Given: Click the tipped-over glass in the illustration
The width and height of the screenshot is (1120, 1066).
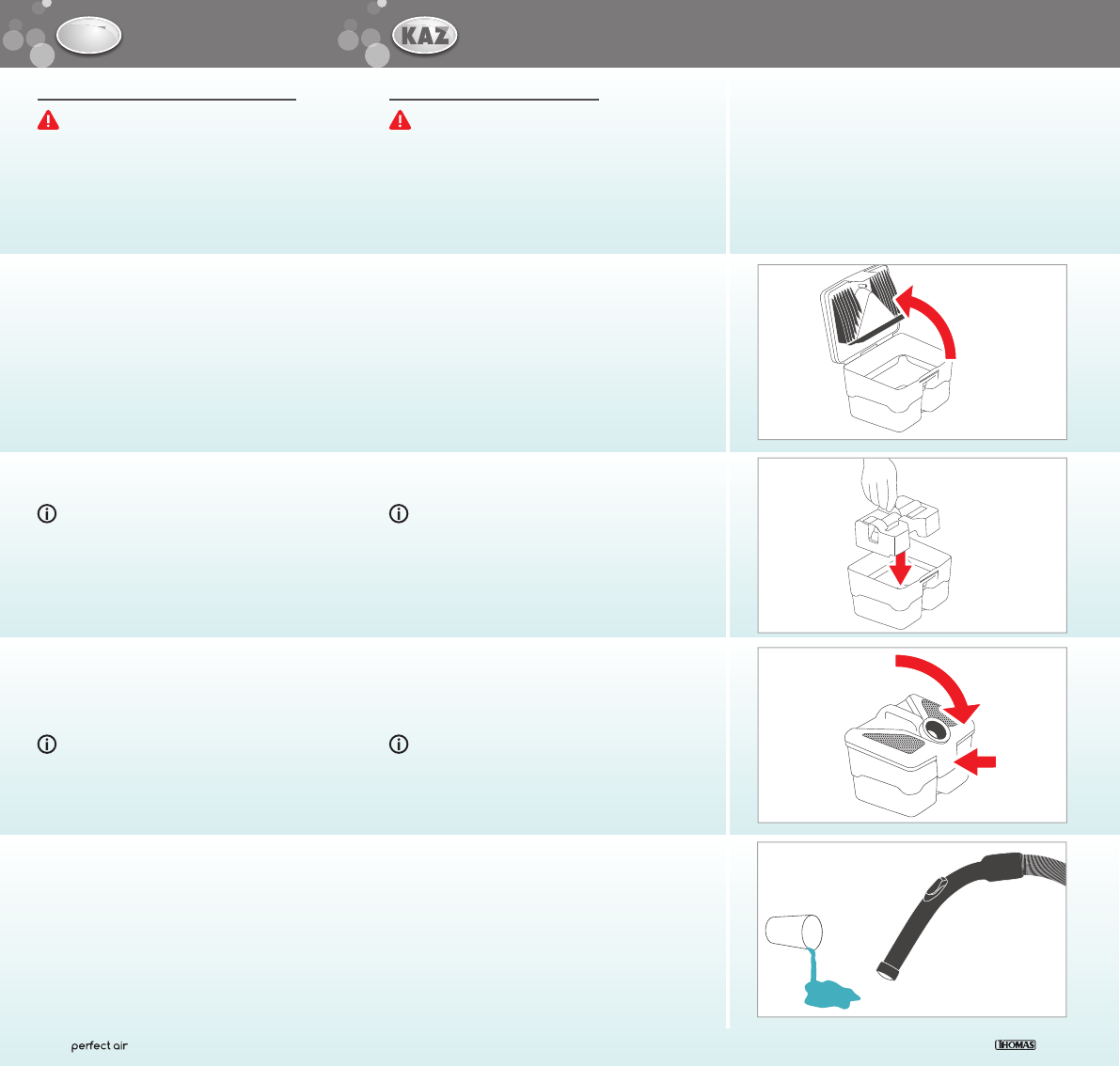Looking at the screenshot, I should tap(794, 932).
